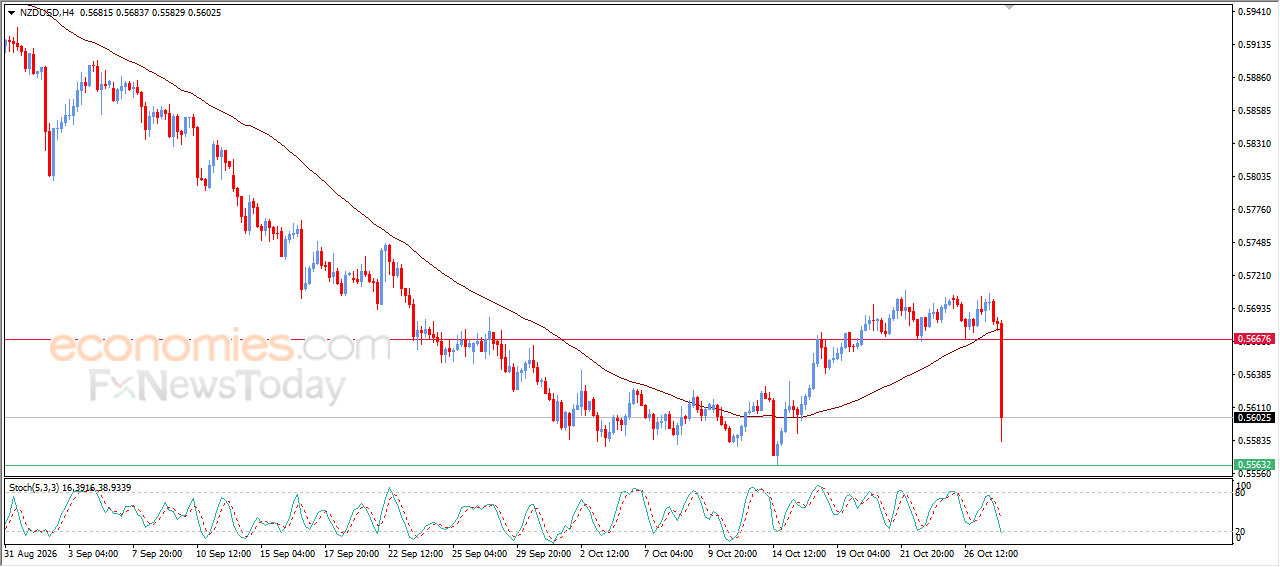Click the 25 Sep 04:00 time label

pyautogui.click(x=480, y=553)
